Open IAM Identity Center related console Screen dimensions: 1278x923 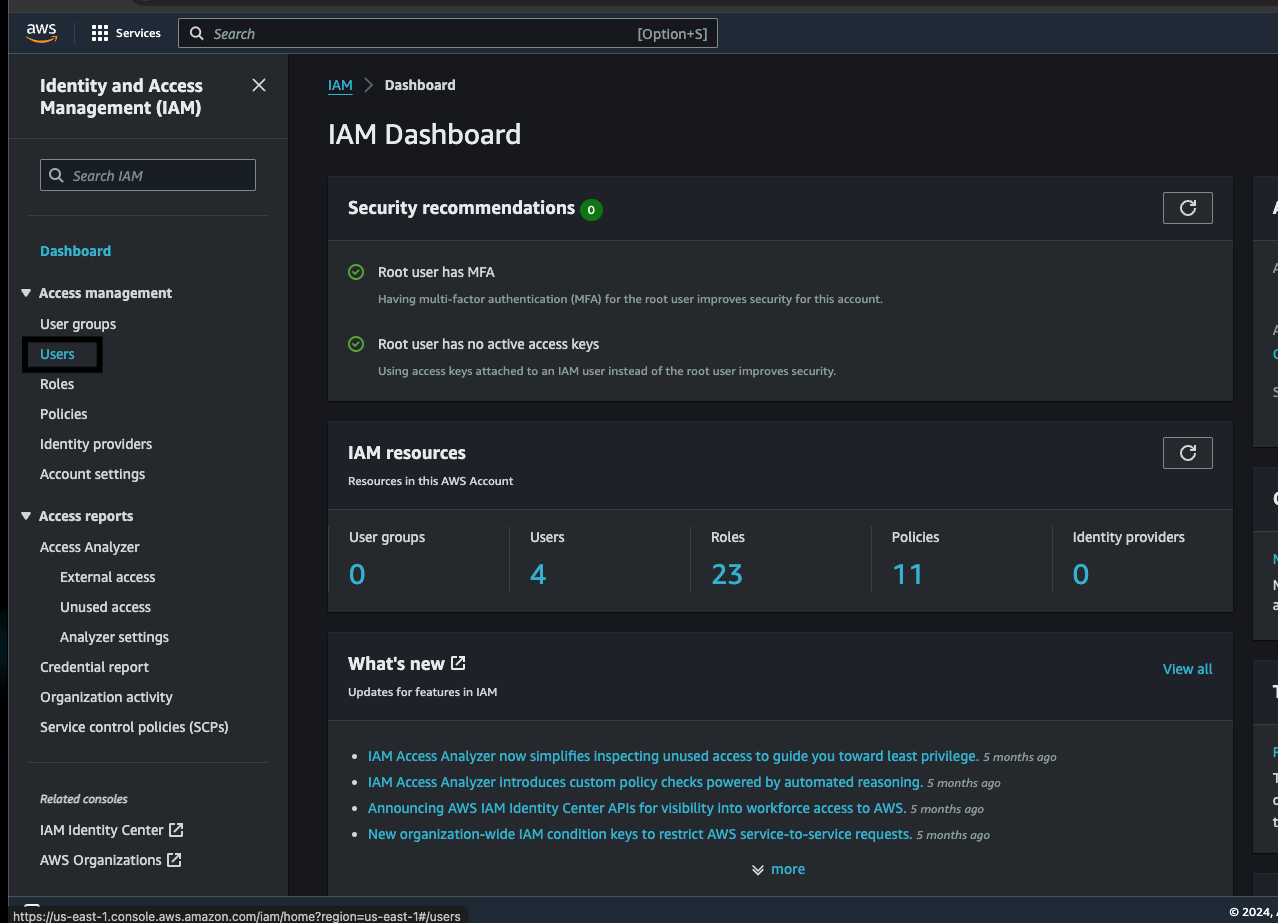click(x=102, y=830)
